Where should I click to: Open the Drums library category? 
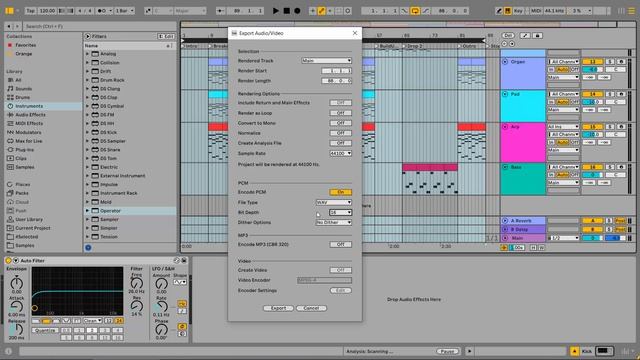click(22, 97)
